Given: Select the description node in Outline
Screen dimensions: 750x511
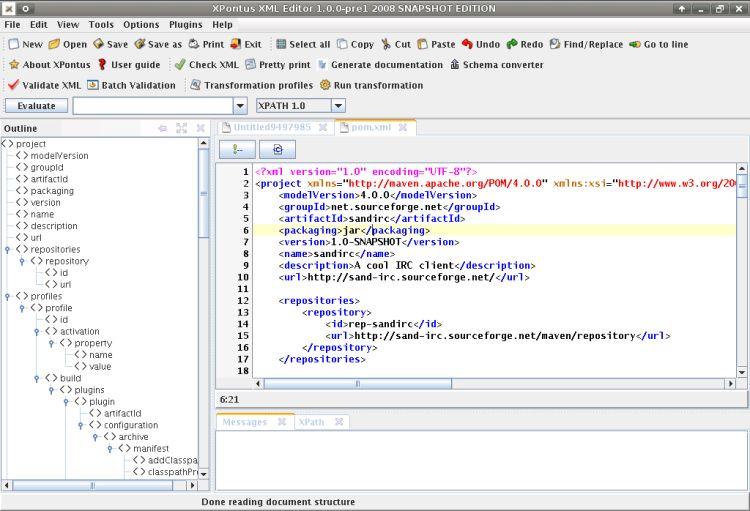Looking at the screenshot, I should [46, 226].
